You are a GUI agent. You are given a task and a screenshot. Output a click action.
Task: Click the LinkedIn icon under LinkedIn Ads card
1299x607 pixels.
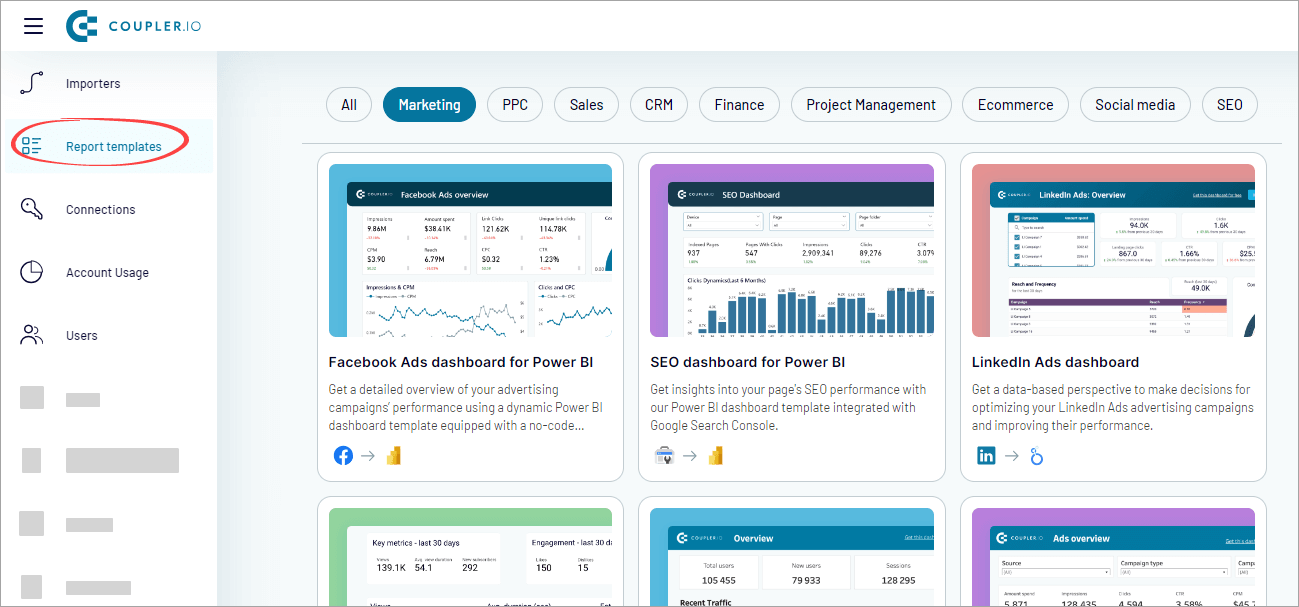986,456
